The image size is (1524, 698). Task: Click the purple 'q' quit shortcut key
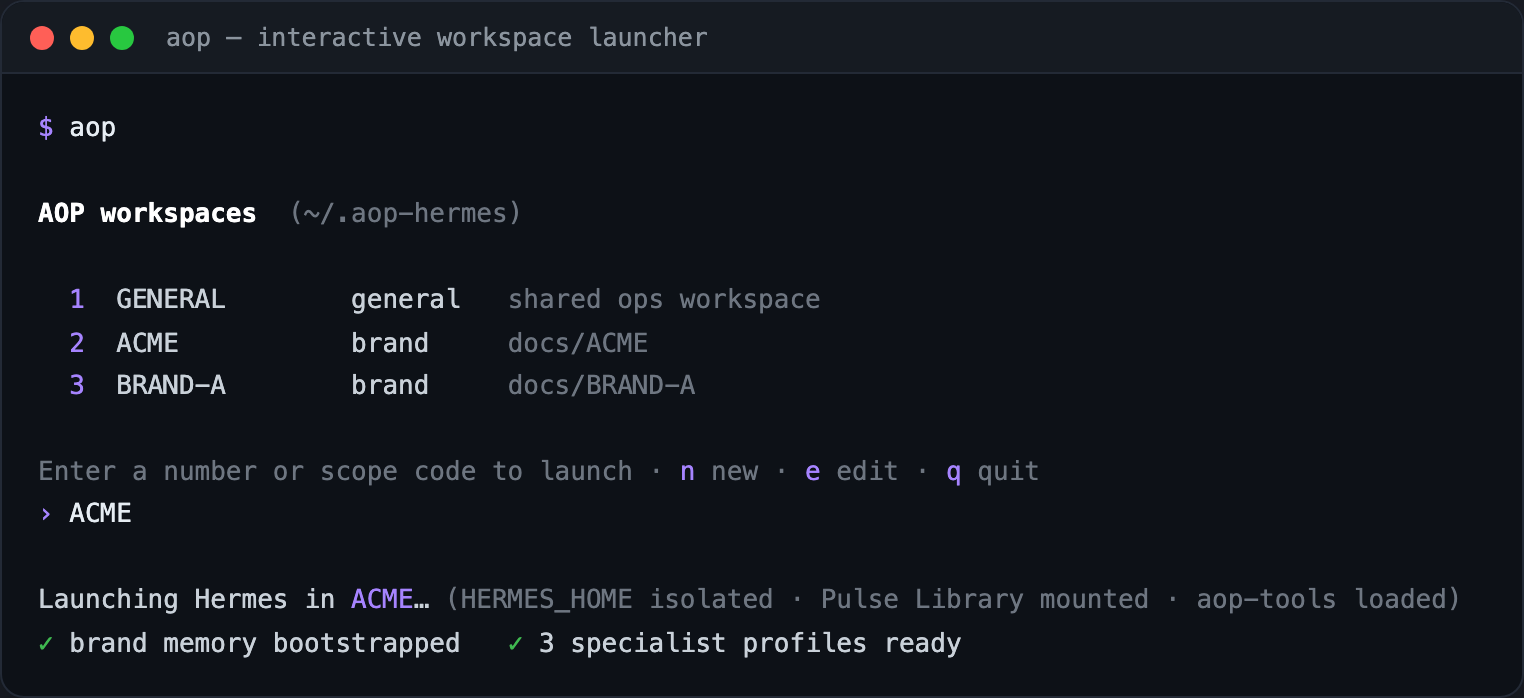coord(954,473)
